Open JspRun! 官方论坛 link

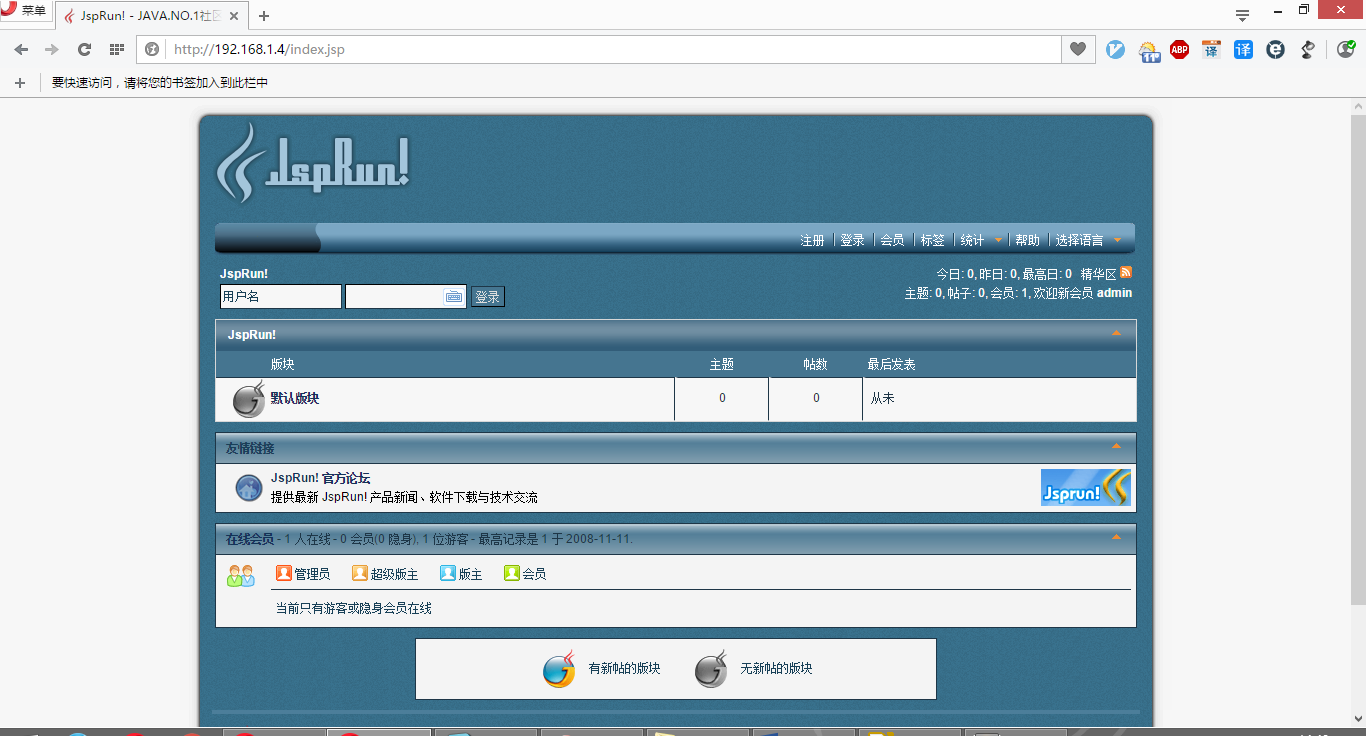(x=320, y=478)
